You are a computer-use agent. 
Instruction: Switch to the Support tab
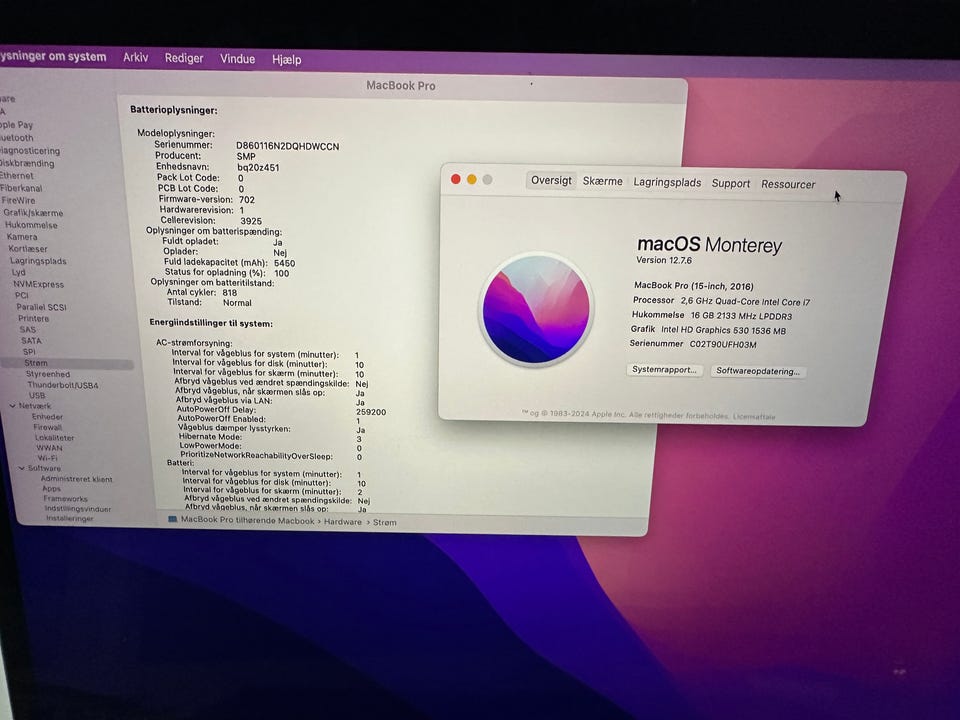tap(730, 183)
